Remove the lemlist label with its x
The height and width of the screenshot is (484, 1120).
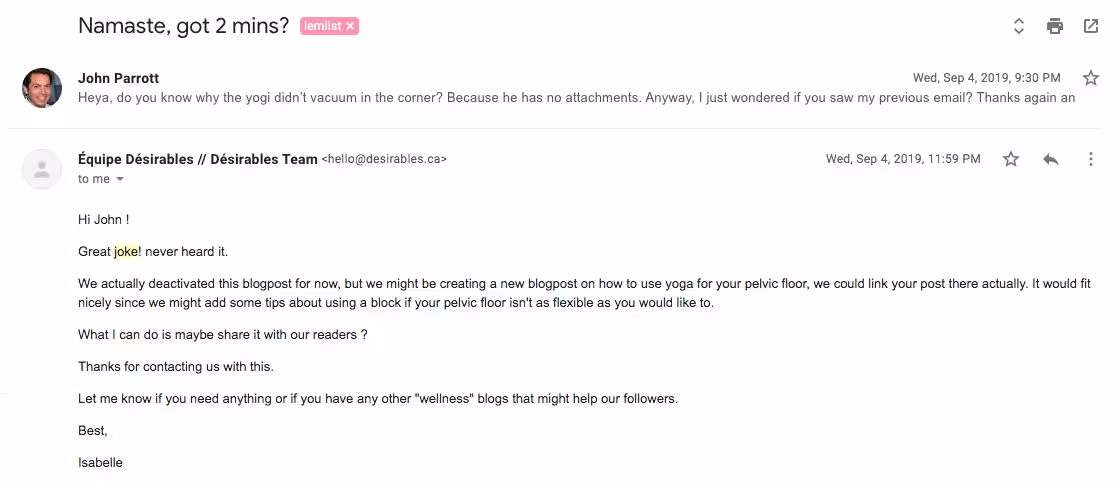350,27
